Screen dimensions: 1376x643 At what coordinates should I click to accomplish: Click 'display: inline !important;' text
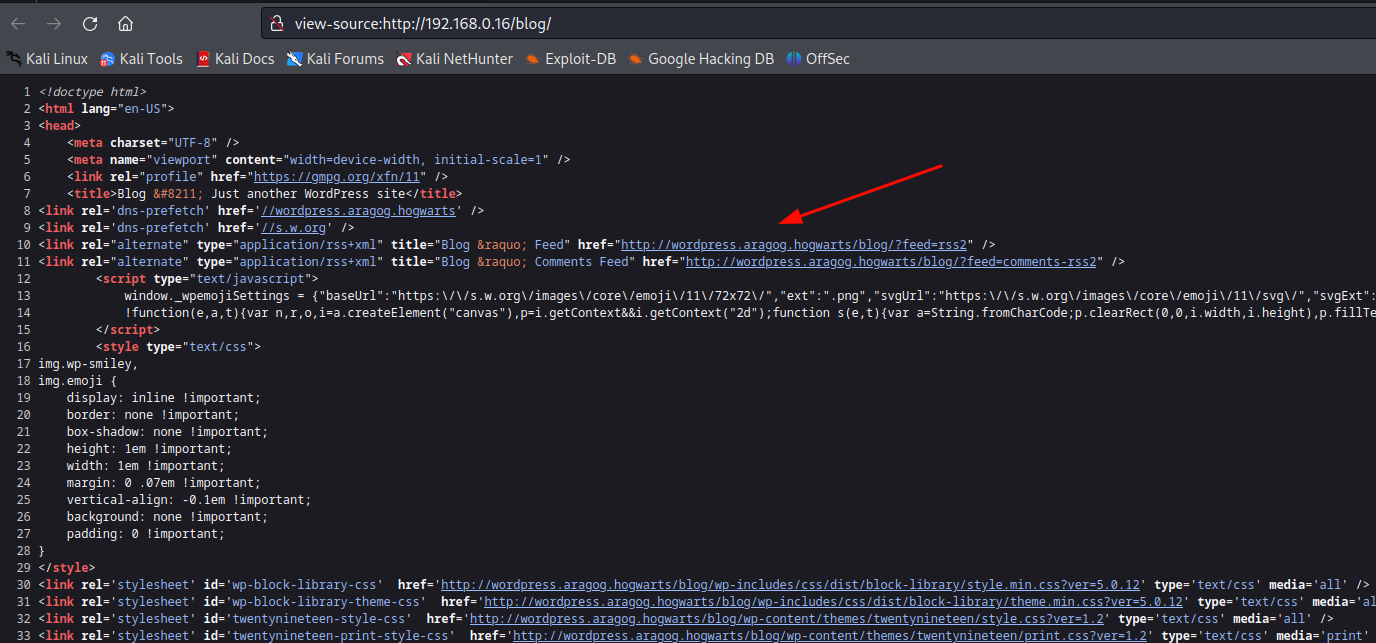tap(163, 397)
